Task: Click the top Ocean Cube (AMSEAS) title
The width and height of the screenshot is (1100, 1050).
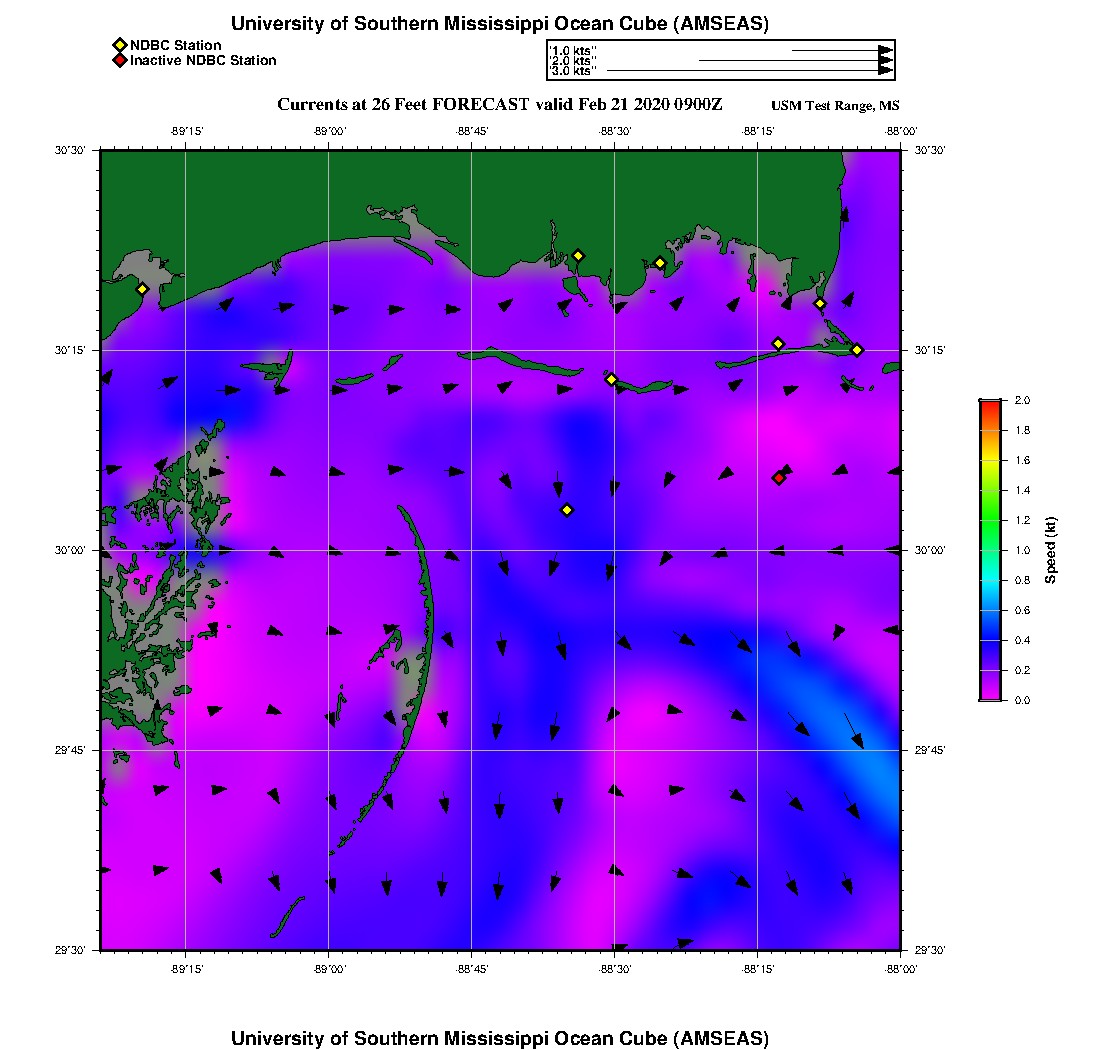Action: tap(499, 23)
